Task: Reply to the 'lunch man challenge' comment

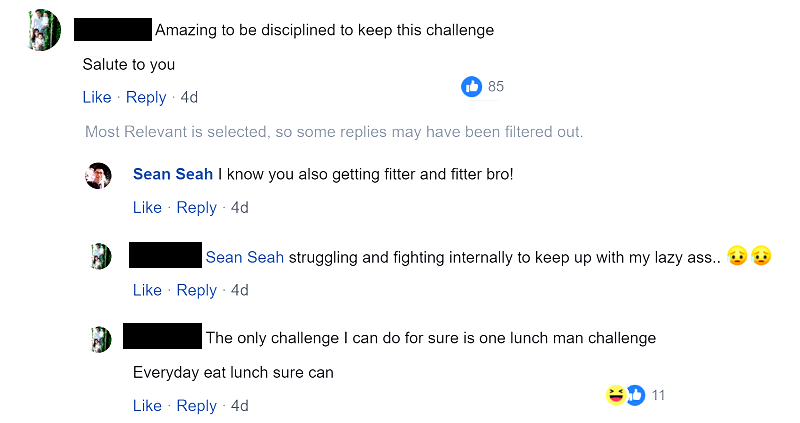Action: coord(196,406)
